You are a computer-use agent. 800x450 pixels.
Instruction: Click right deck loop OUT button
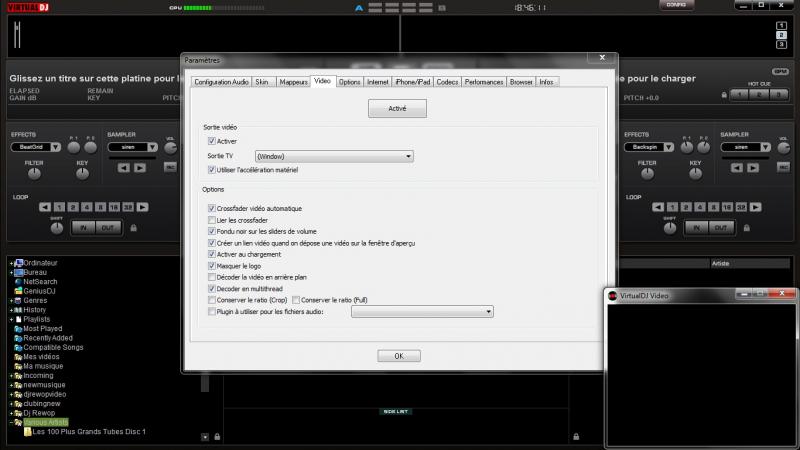(721, 228)
